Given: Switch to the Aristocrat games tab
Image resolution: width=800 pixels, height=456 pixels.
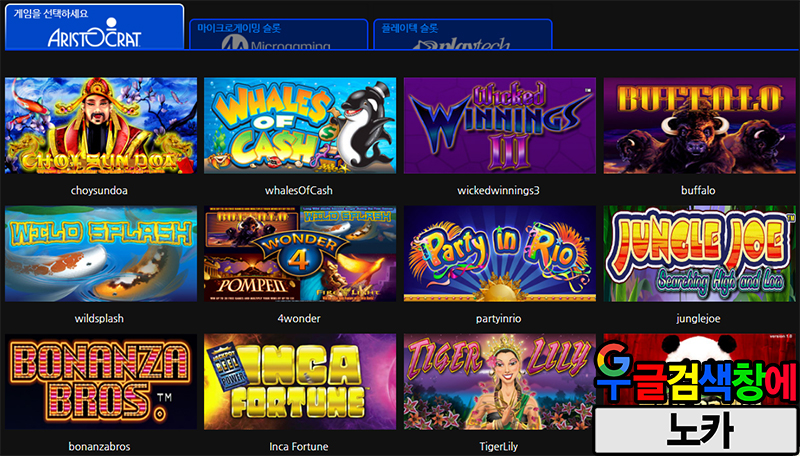Looking at the screenshot, I should 94,27.
